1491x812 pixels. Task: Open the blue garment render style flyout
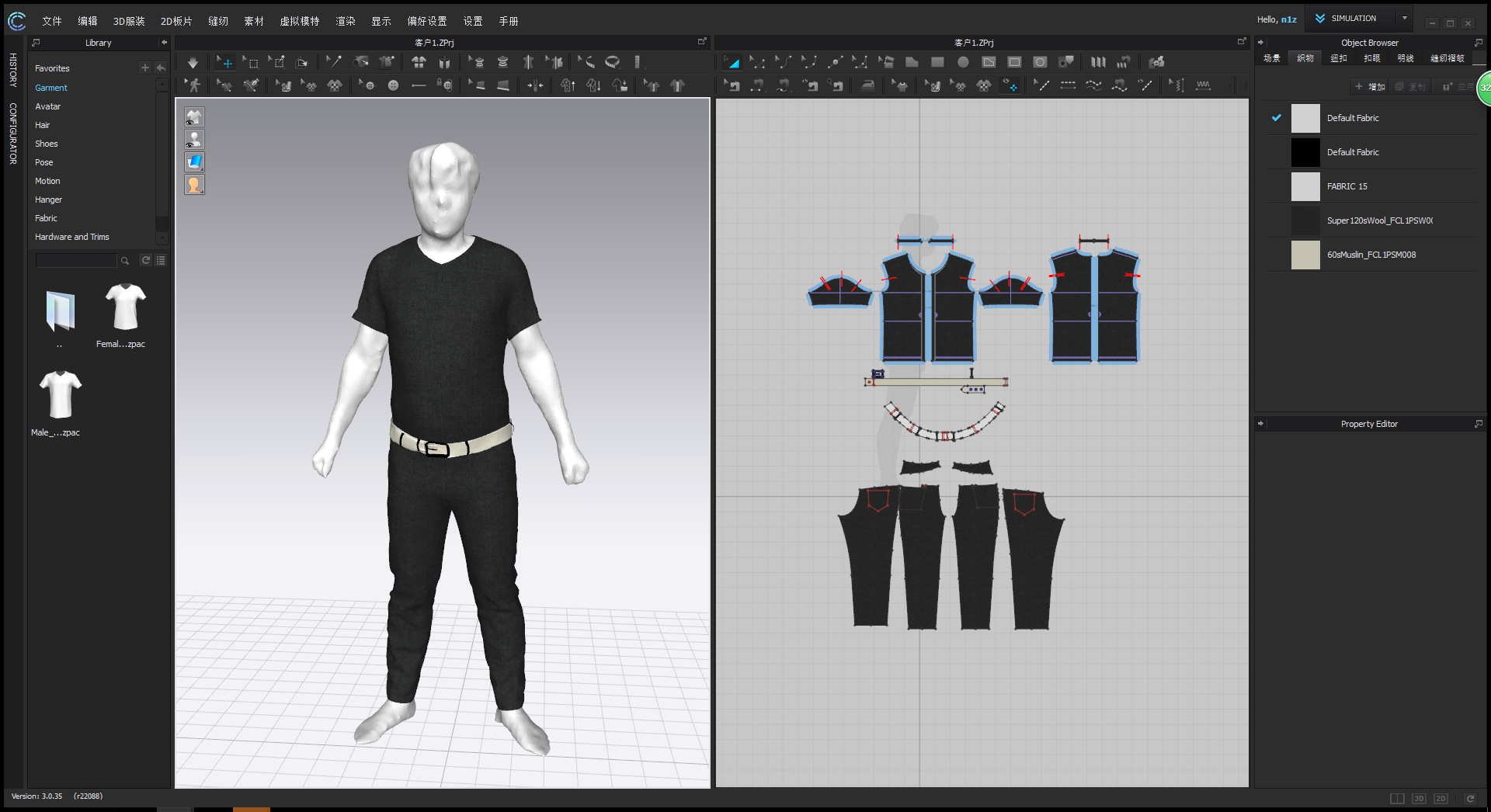pos(194,161)
